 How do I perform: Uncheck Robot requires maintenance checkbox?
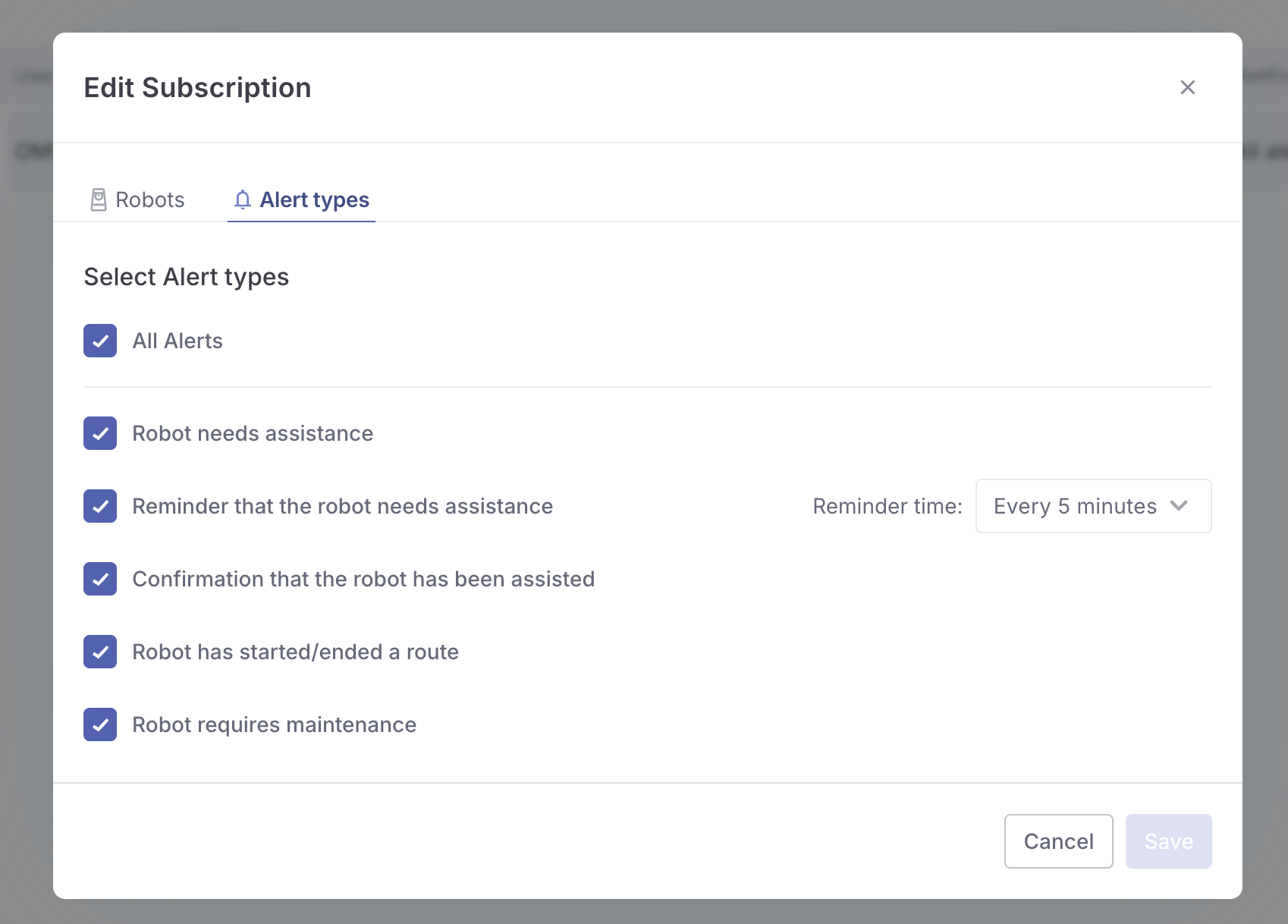click(x=100, y=724)
